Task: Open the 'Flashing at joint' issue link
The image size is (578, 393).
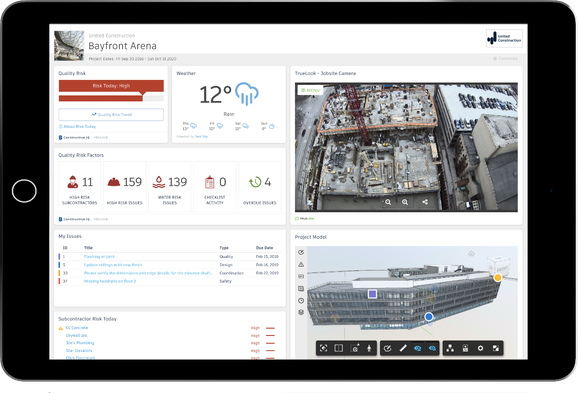Action: [99, 257]
